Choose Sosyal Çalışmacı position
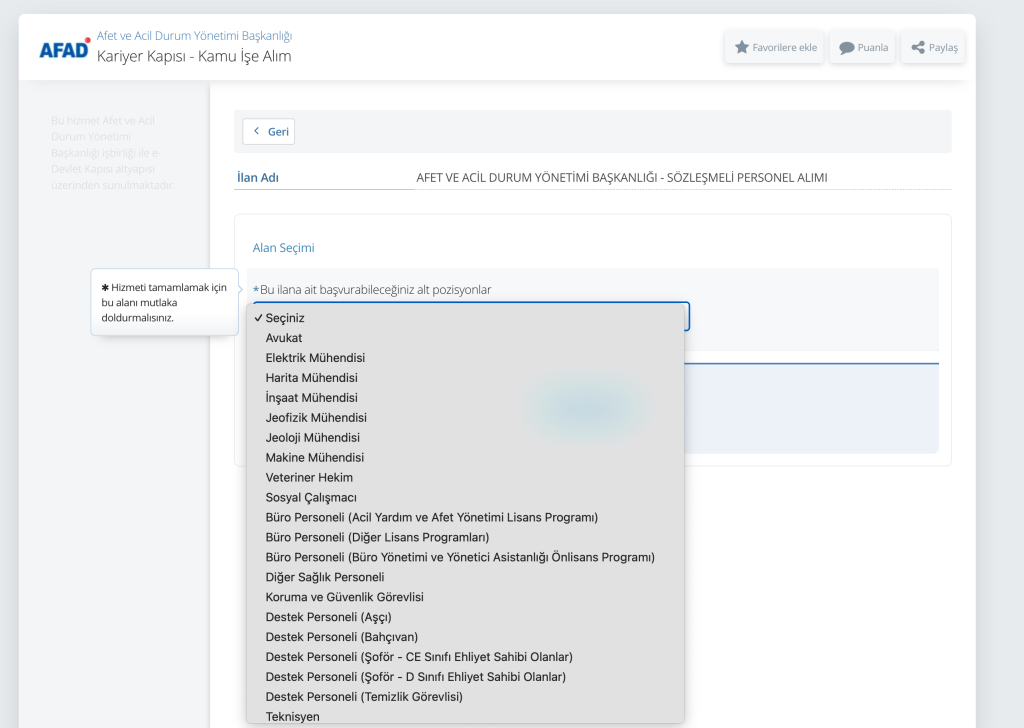Viewport: 1024px width, 728px height. pos(311,498)
